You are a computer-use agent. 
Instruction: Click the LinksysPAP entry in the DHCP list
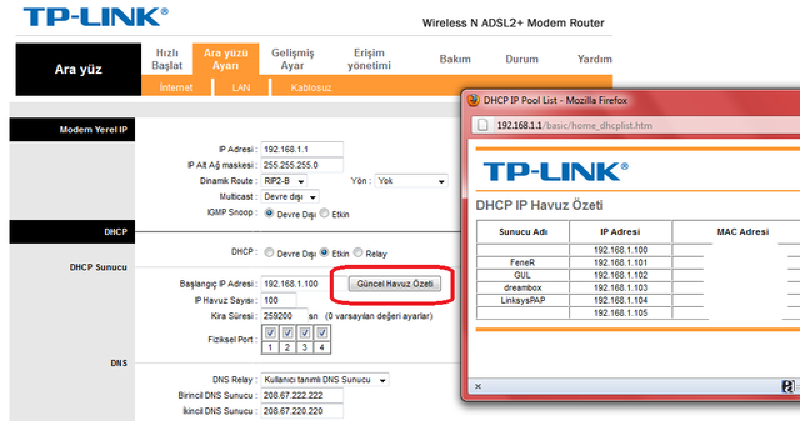point(522,300)
